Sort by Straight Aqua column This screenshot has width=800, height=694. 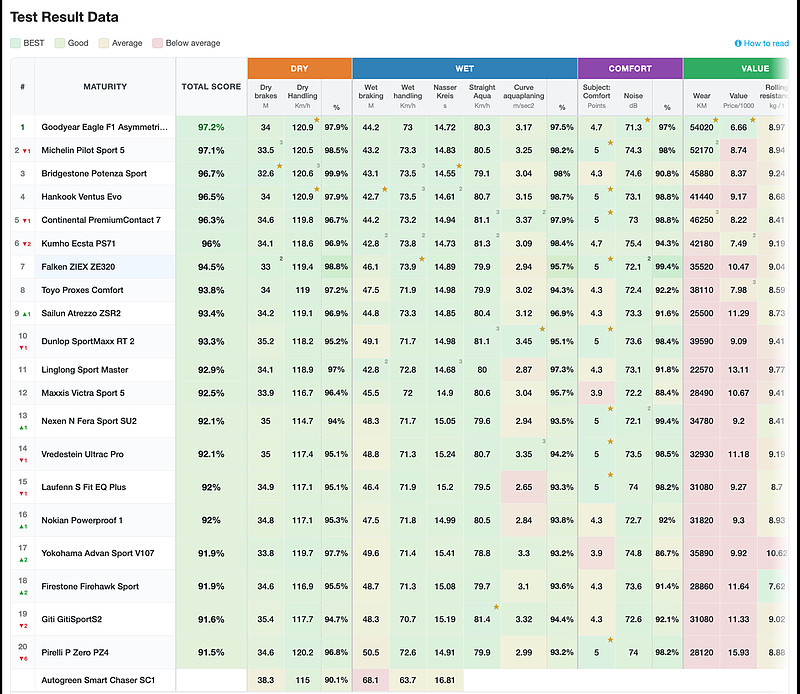pyautogui.click(x=482, y=96)
